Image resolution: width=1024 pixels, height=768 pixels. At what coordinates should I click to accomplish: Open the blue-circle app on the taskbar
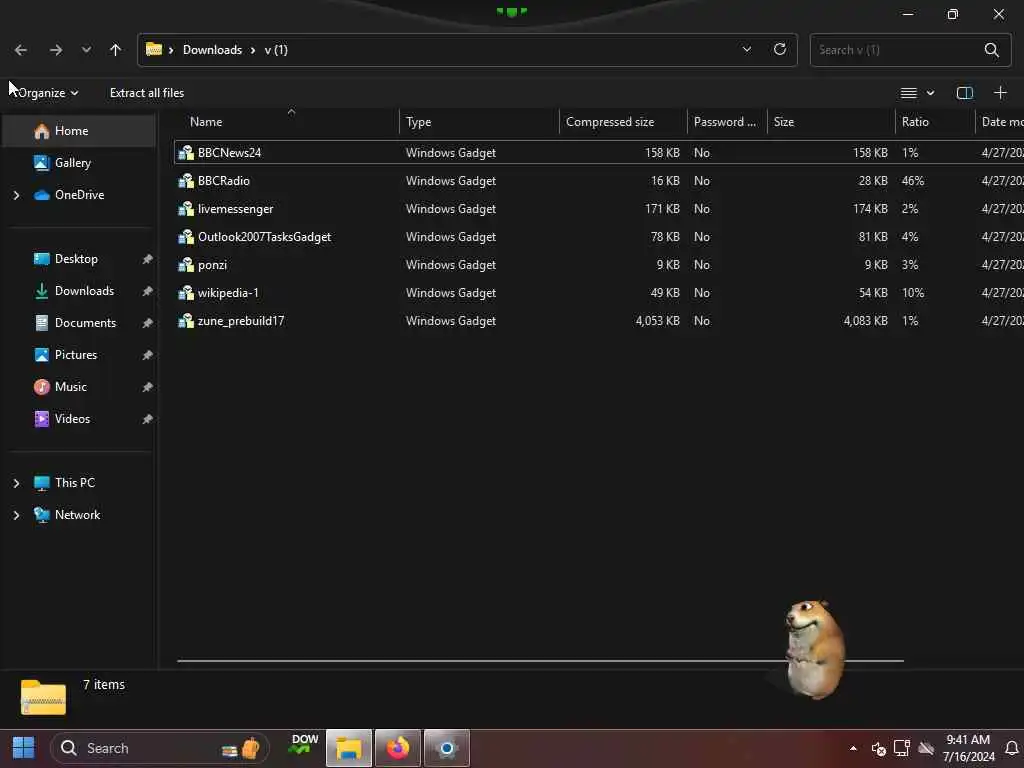(x=447, y=748)
